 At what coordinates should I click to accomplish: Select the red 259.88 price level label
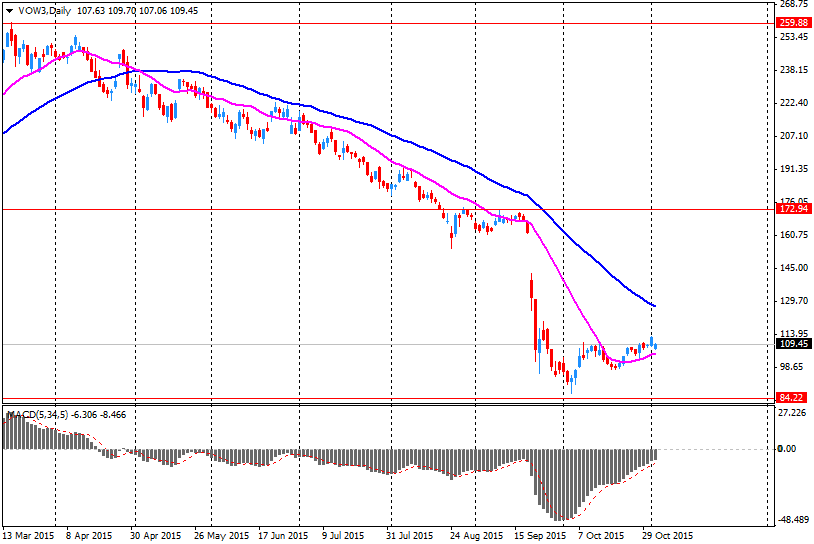[793, 23]
